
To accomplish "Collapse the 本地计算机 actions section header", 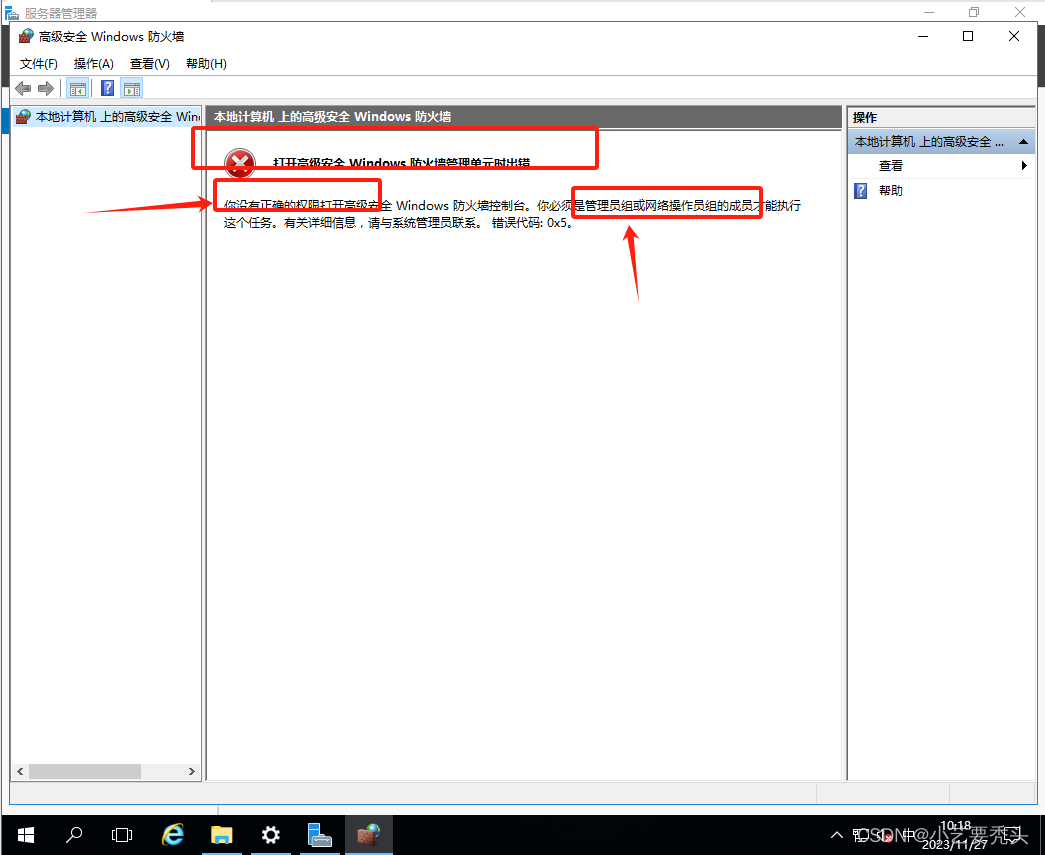I will pos(1023,142).
